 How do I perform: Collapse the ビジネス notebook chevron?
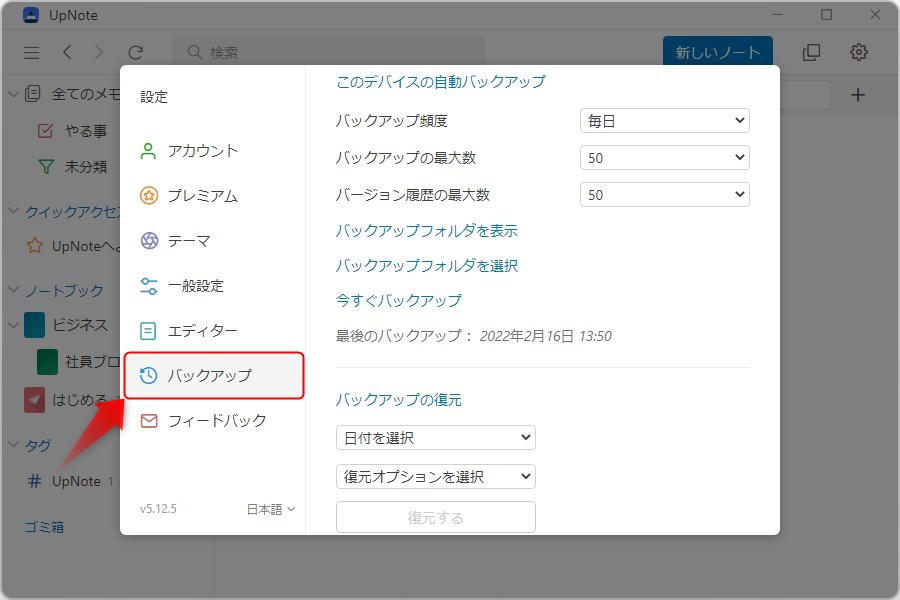(x=13, y=325)
